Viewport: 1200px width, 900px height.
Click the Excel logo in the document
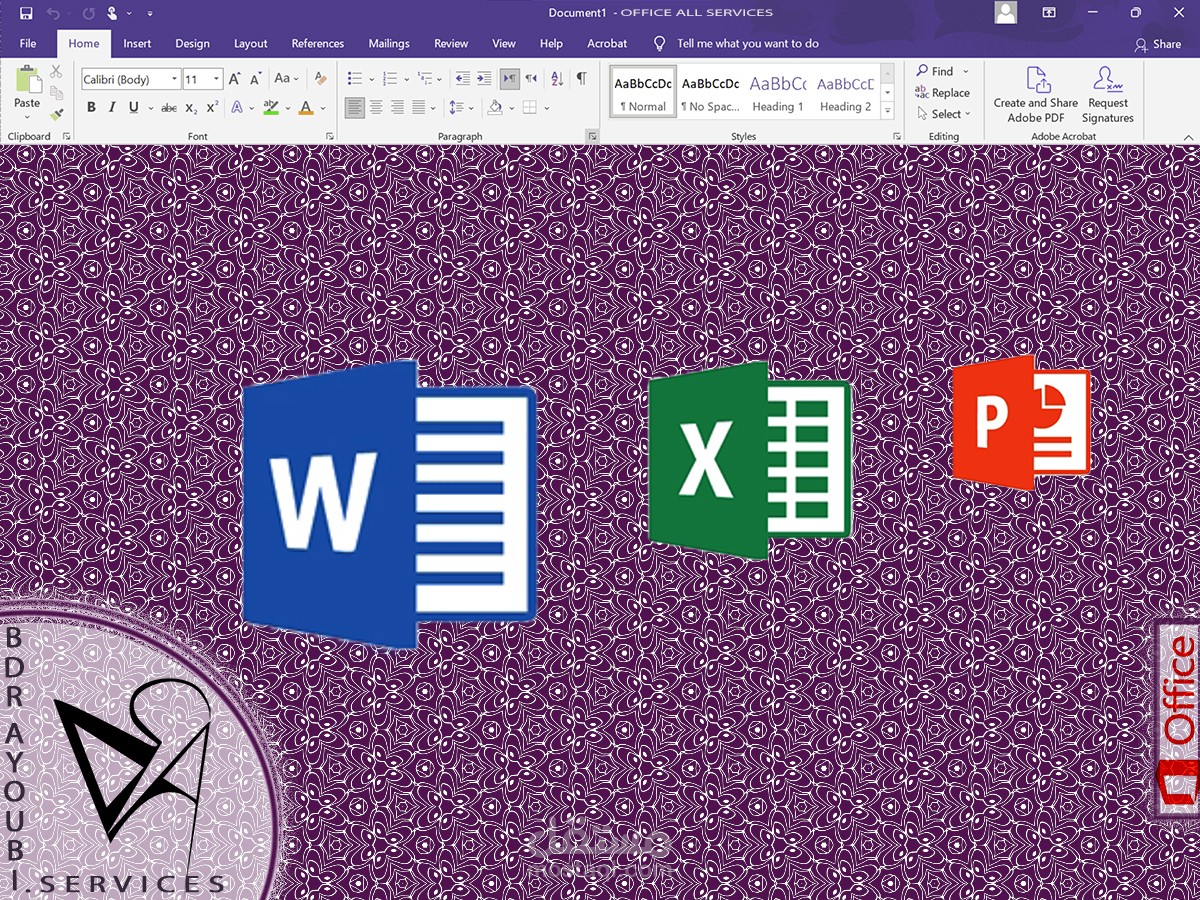click(750, 460)
